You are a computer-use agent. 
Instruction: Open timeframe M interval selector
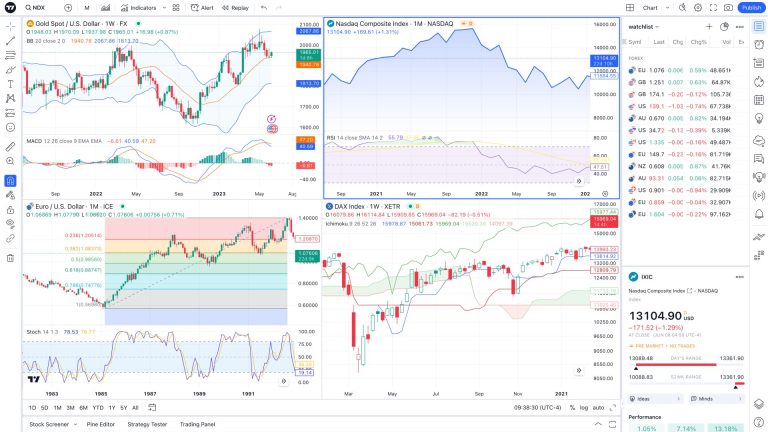[87, 8]
